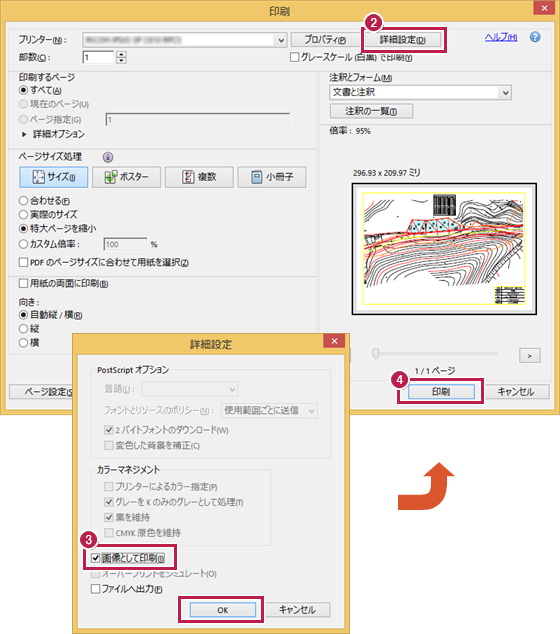
Task: Click OK in the 詳細設定 dialog
Action: pyautogui.click(x=223, y=610)
